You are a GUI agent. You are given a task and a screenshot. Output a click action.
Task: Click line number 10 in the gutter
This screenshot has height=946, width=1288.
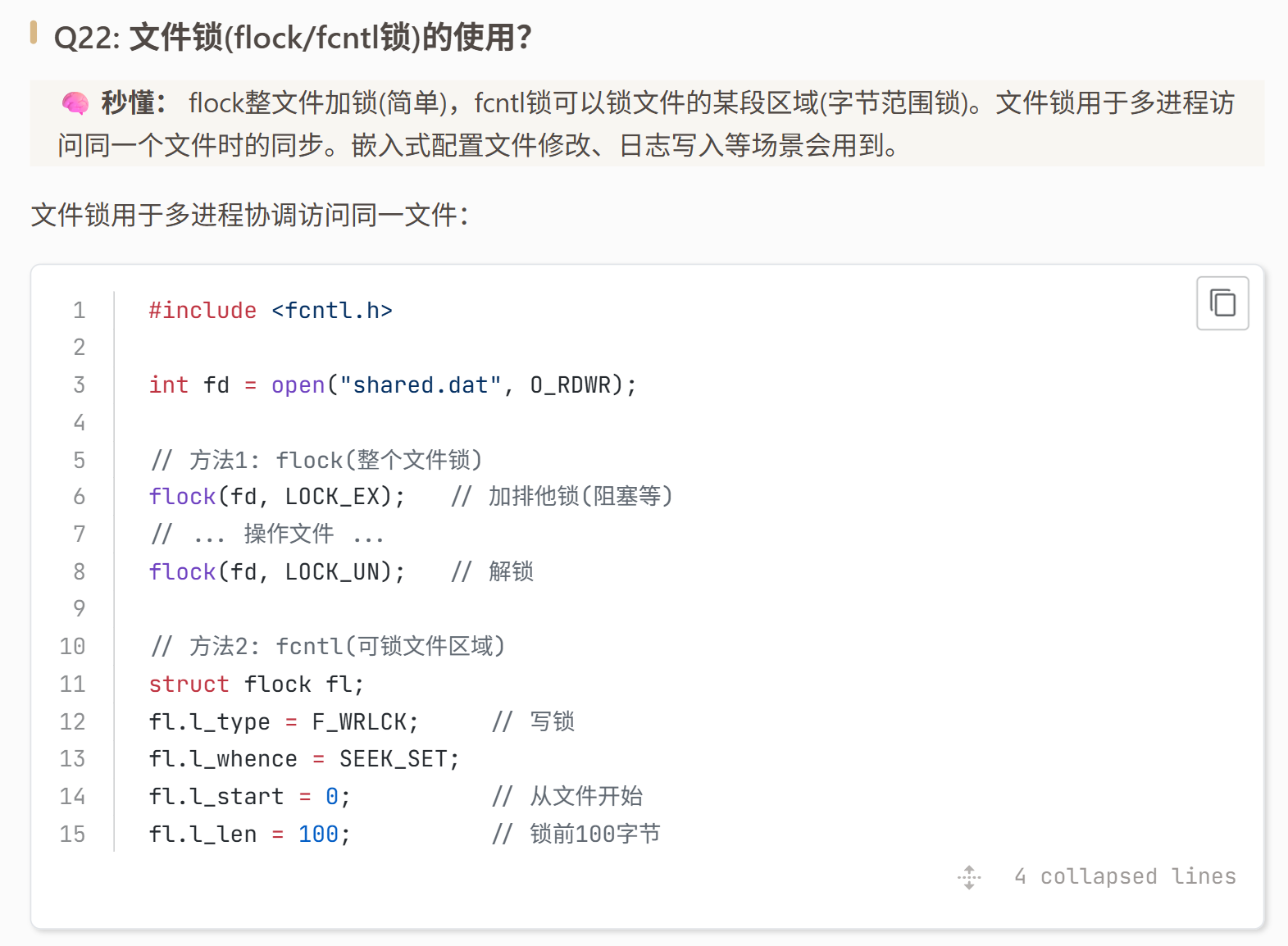coord(72,646)
